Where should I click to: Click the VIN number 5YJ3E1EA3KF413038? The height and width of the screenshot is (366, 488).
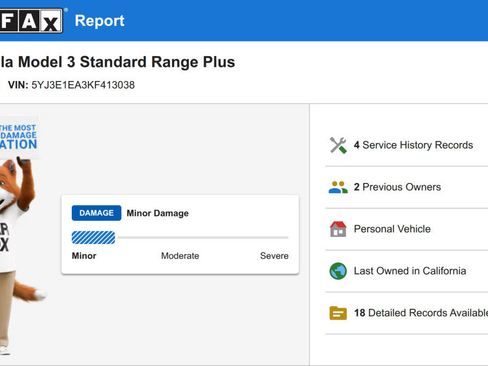[x=83, y=85]
